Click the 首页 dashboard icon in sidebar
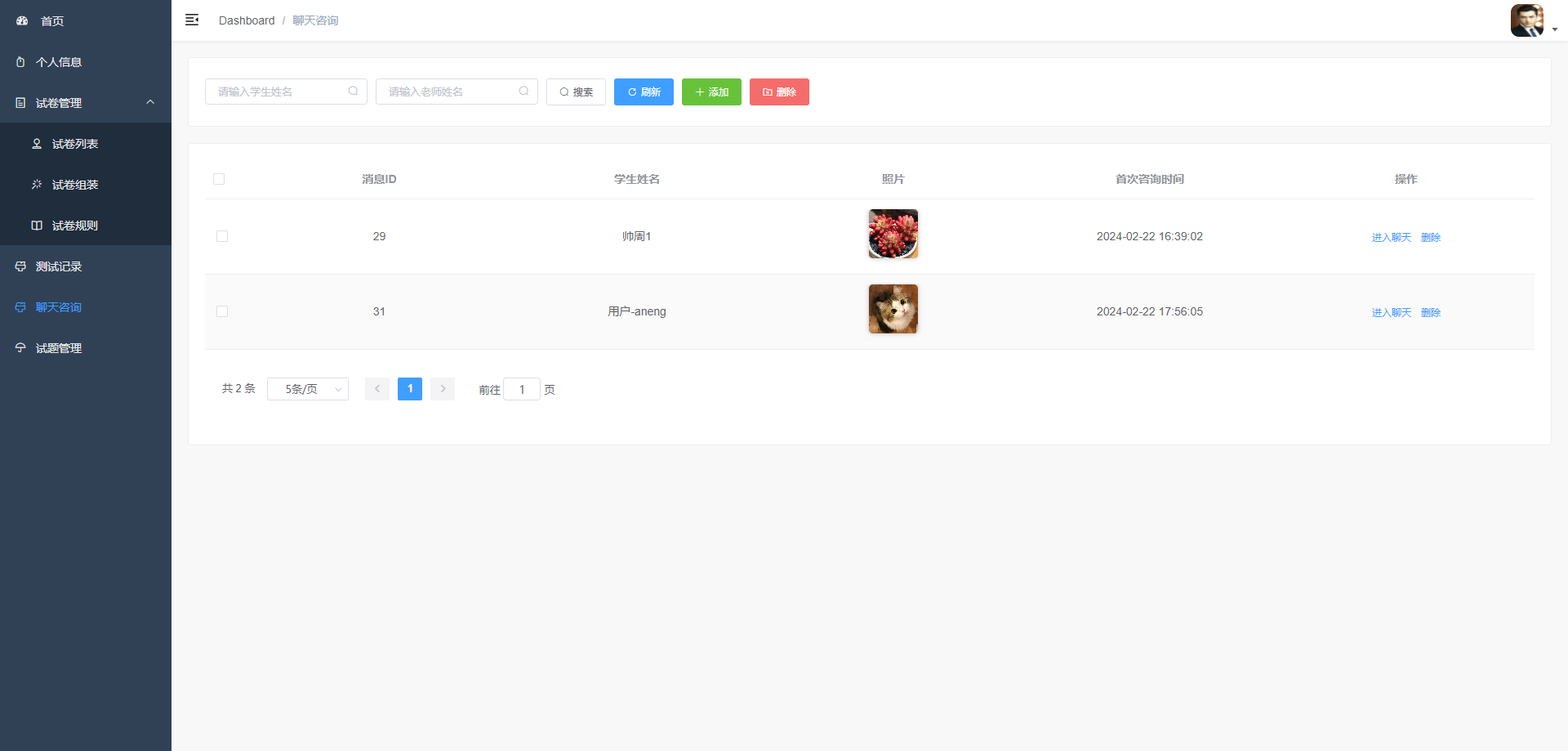 (22, 20)
